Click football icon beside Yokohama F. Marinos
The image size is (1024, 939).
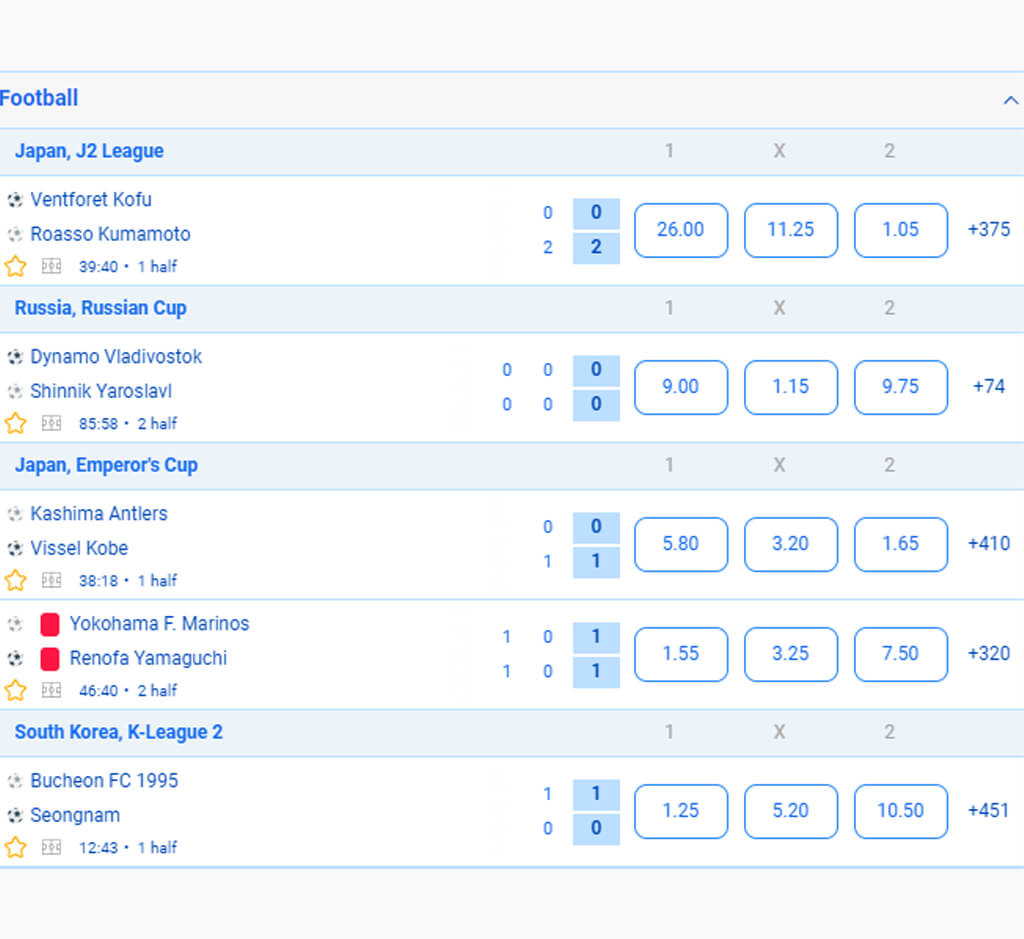click(x=15, y=624)
